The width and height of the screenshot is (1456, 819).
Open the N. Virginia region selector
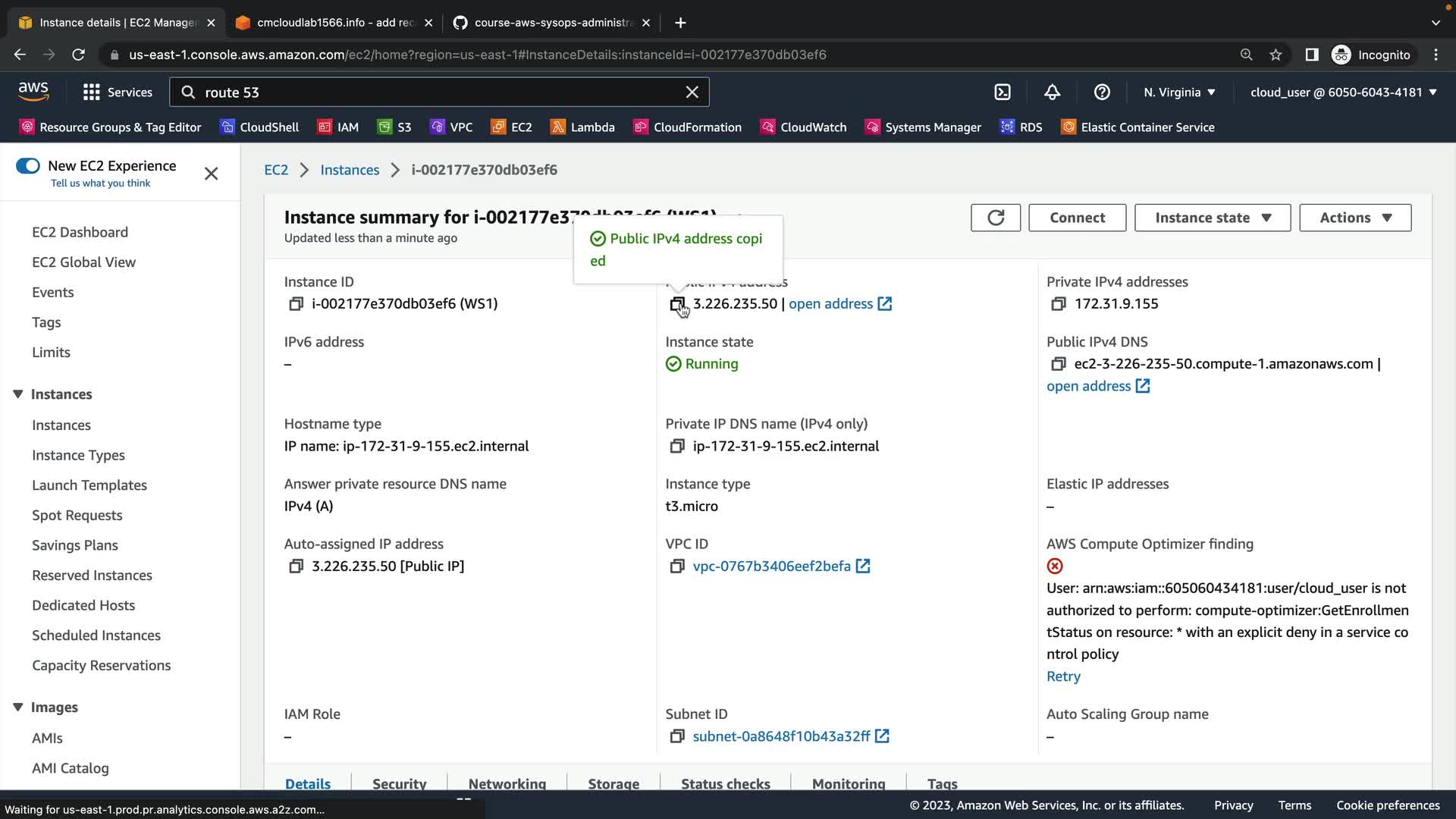[1179, 92]
